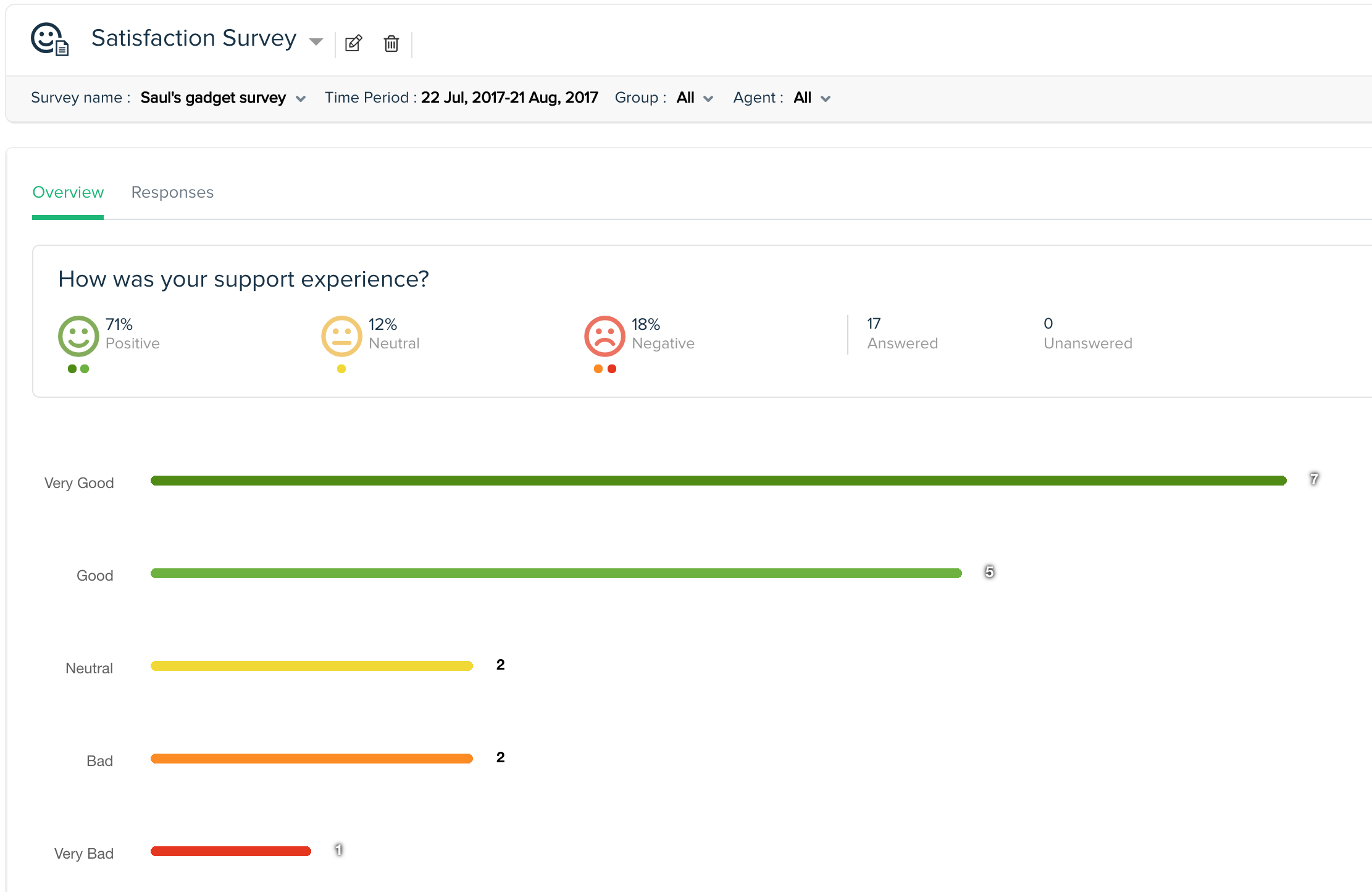Click the edit survey pencil icon
1372x892 pixels.
coord(353,43)
